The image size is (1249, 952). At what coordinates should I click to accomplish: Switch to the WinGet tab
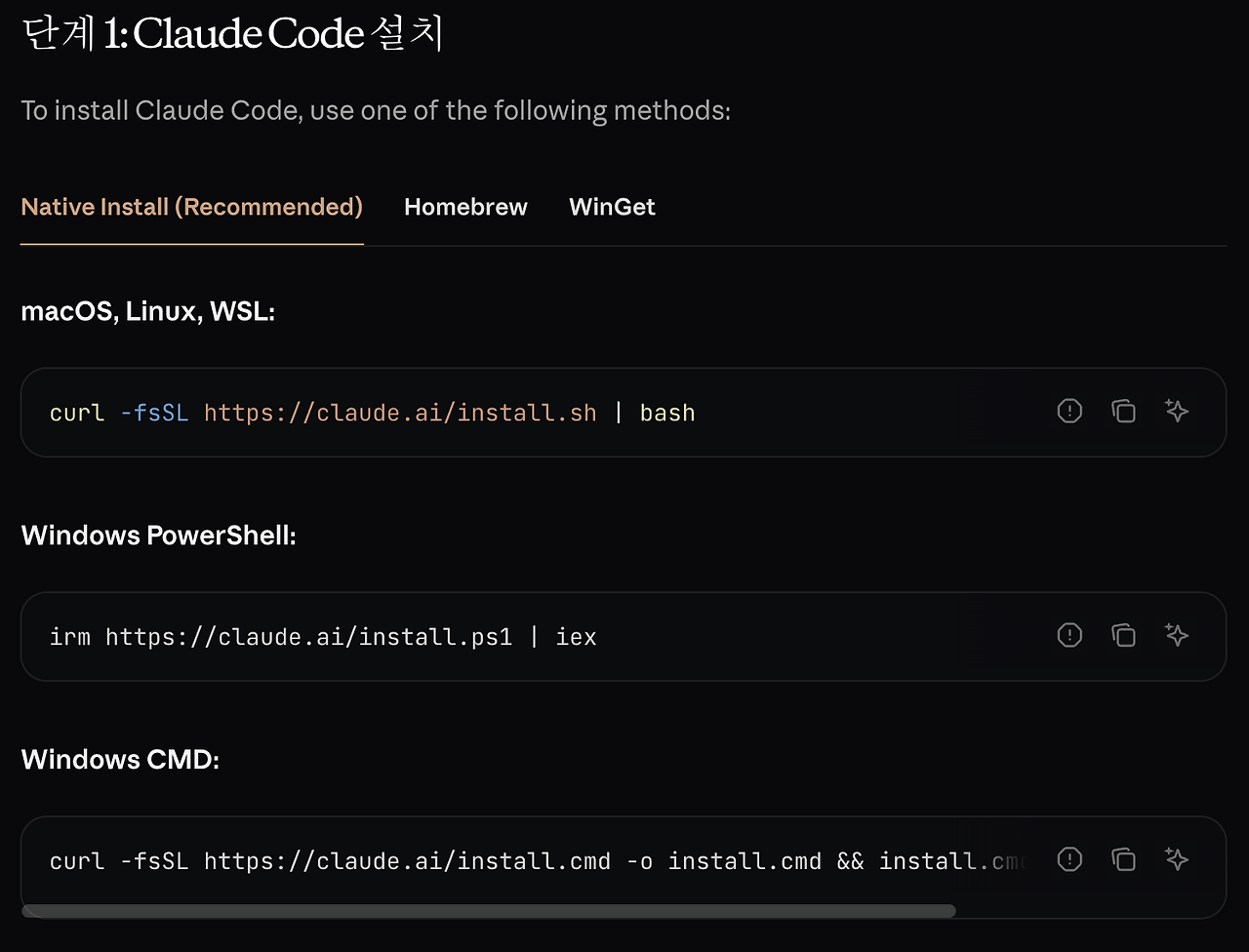[x=612, y=207]
